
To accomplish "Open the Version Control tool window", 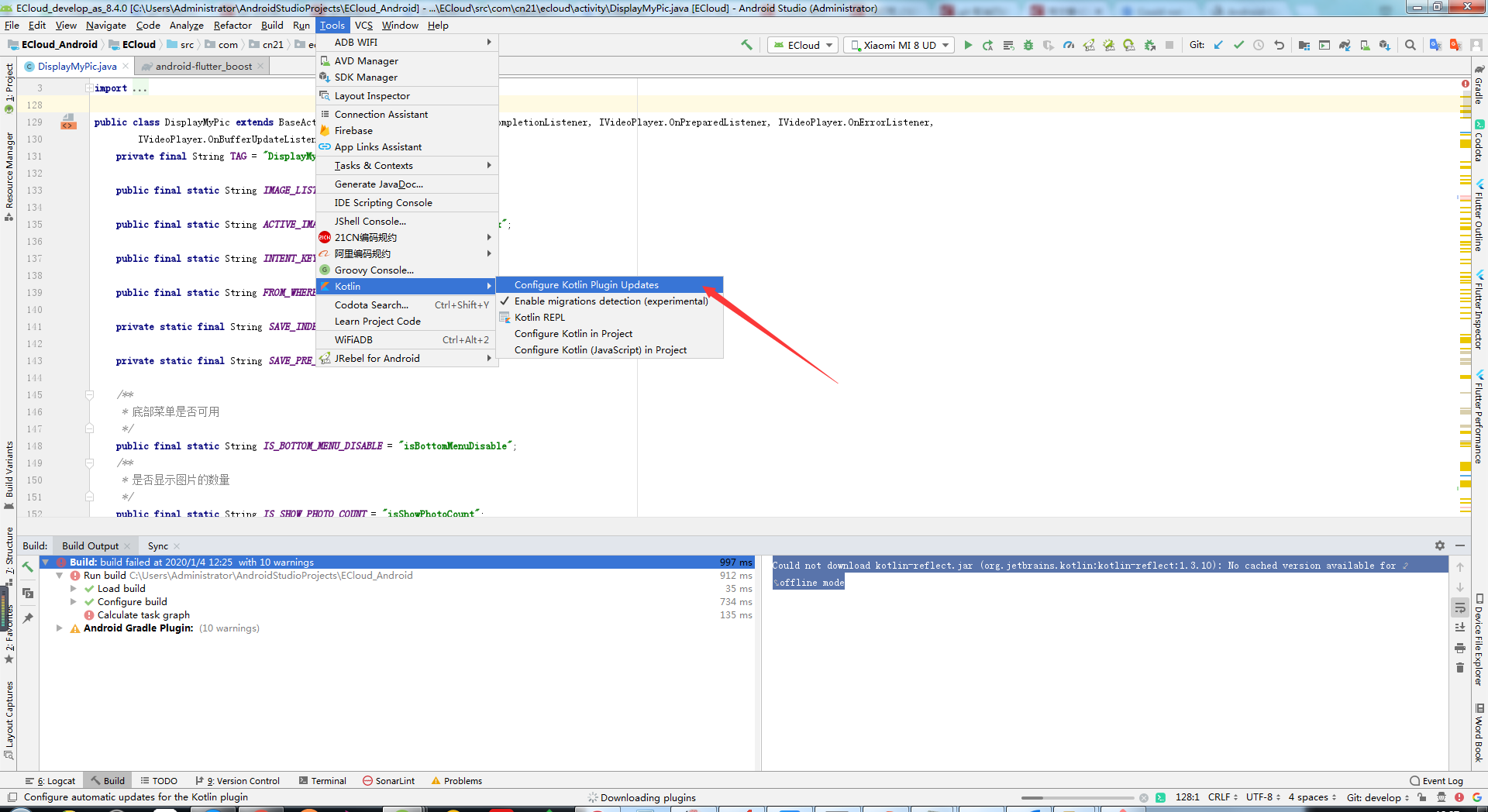I will [x=237, y=781].
